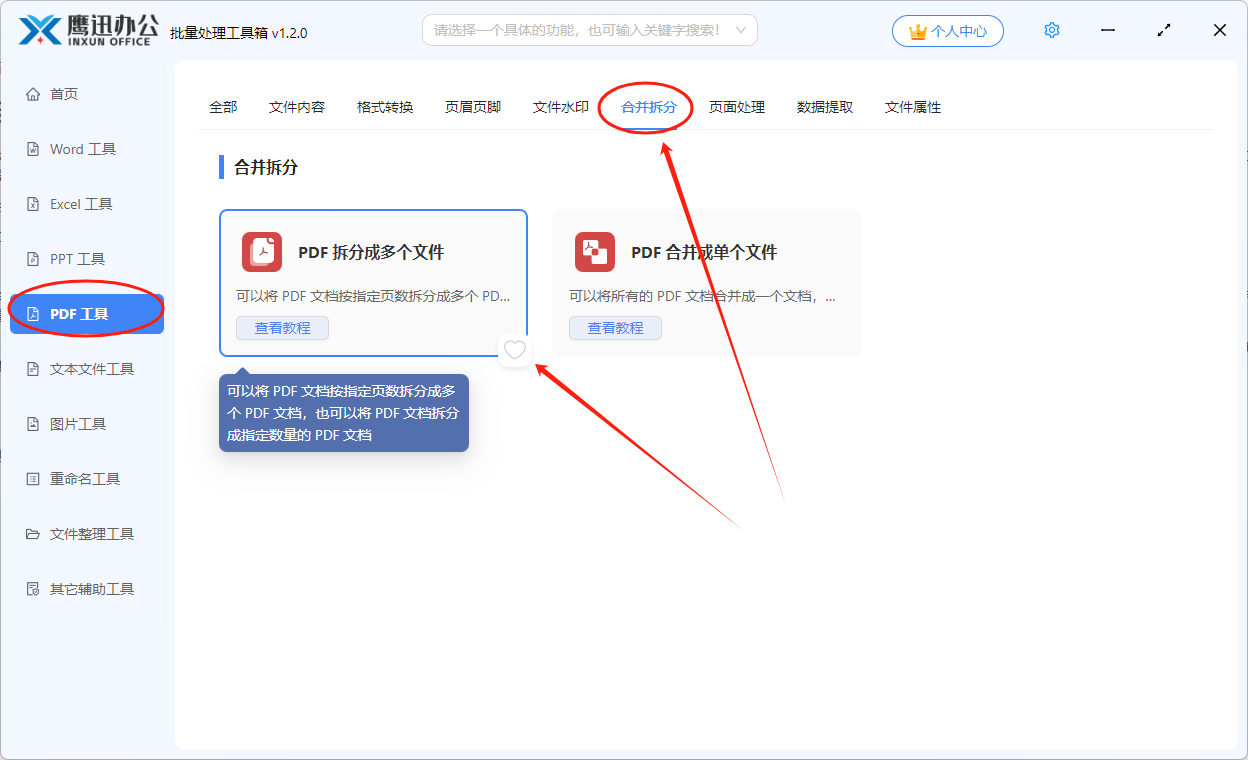Image resolution: width=1248 pixels, height=760 pixels.
Task: Open the Excel 工具 section
Action: [86, 203]
